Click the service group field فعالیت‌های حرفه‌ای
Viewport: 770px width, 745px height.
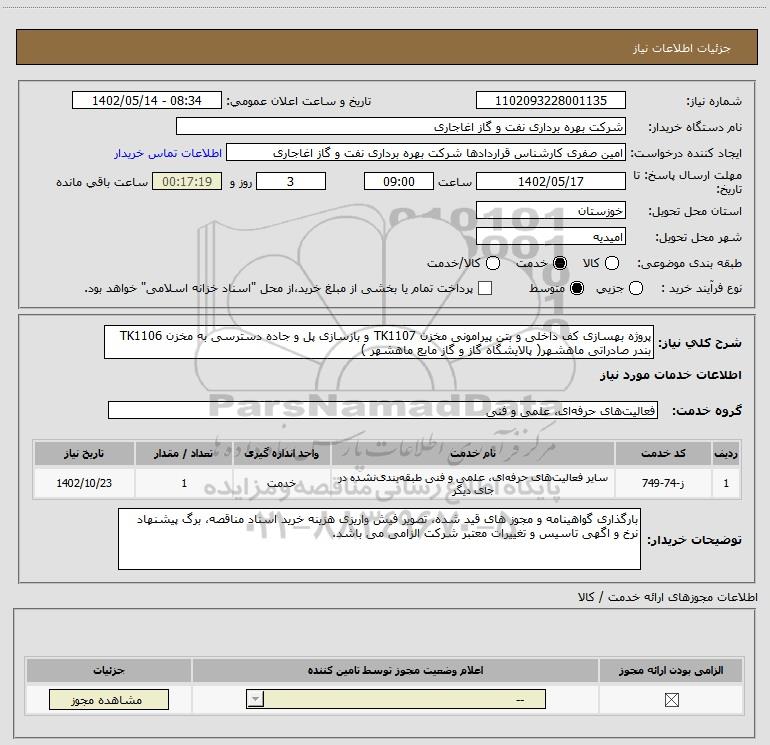[x=383, y=411]
